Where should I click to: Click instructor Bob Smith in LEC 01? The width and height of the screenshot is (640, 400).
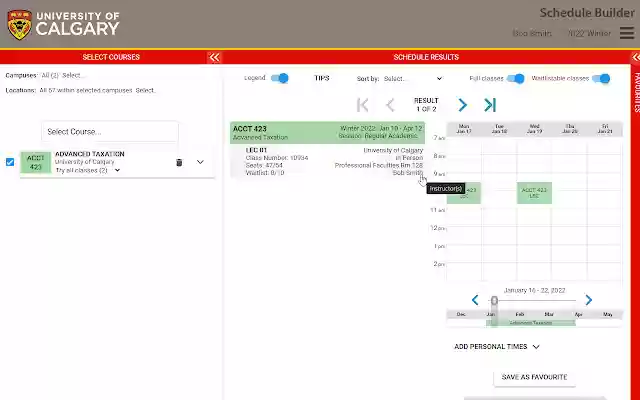(x=407, y=173)
